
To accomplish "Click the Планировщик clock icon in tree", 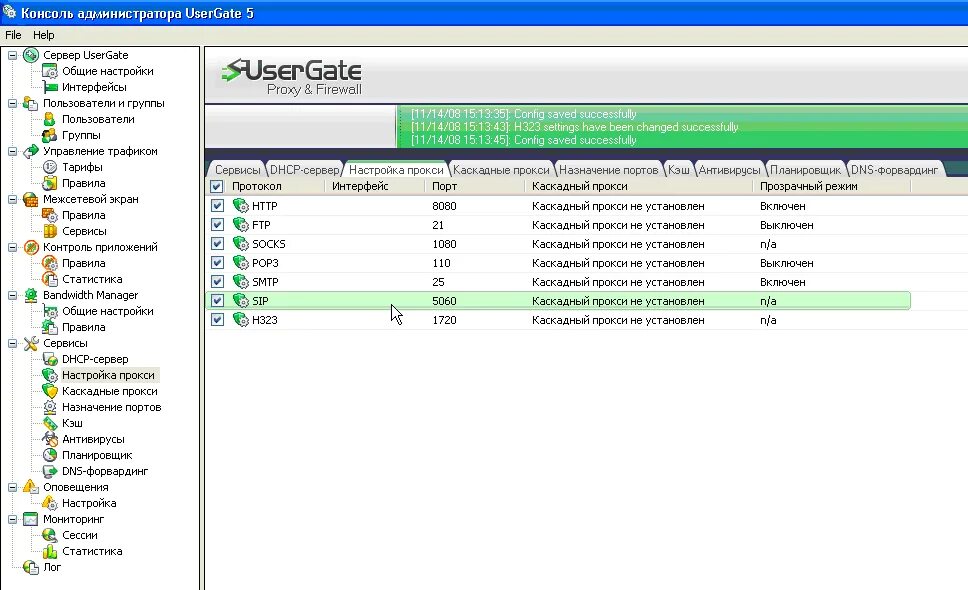I will 50,455.
